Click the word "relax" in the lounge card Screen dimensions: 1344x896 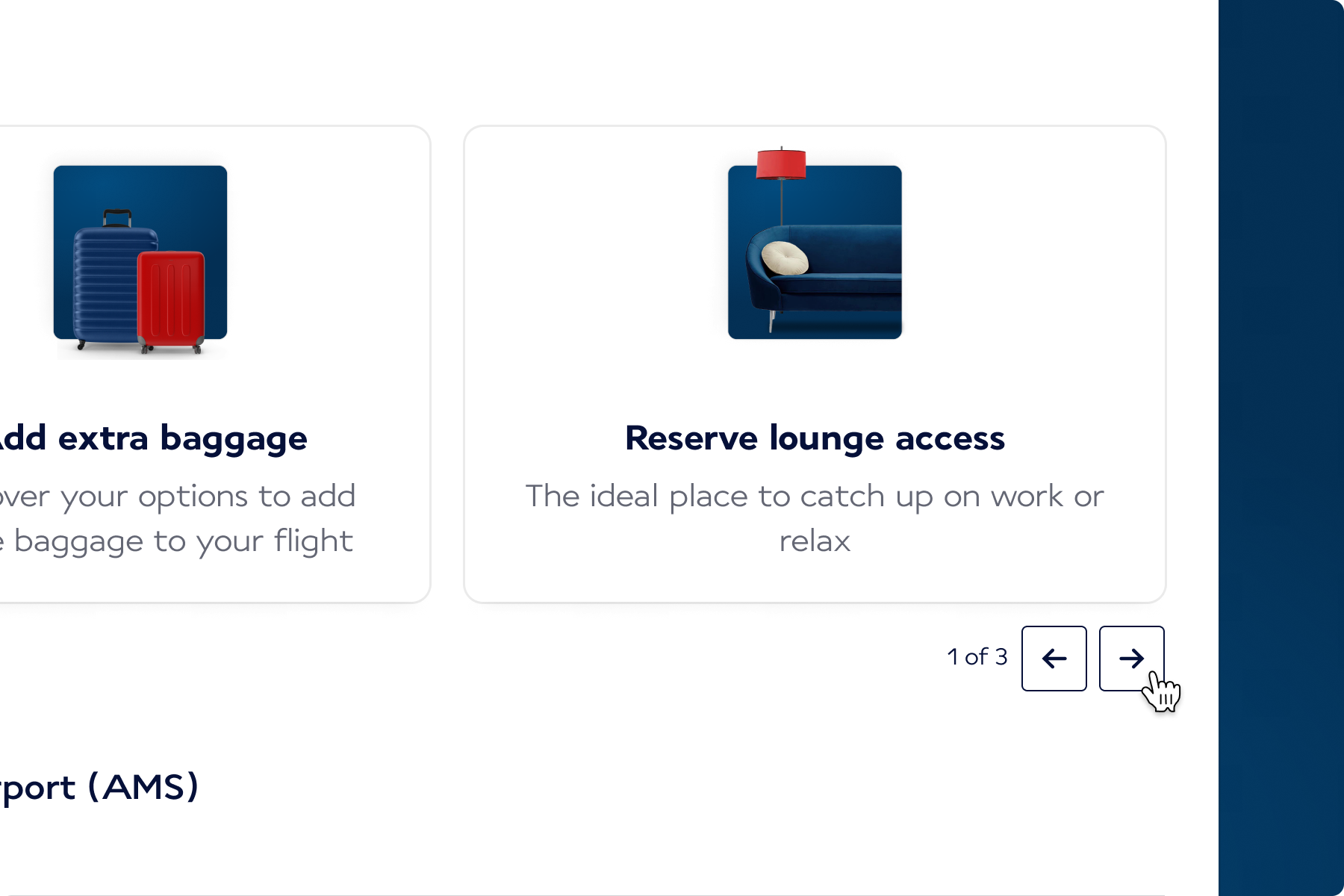click(x=815, y=541)
